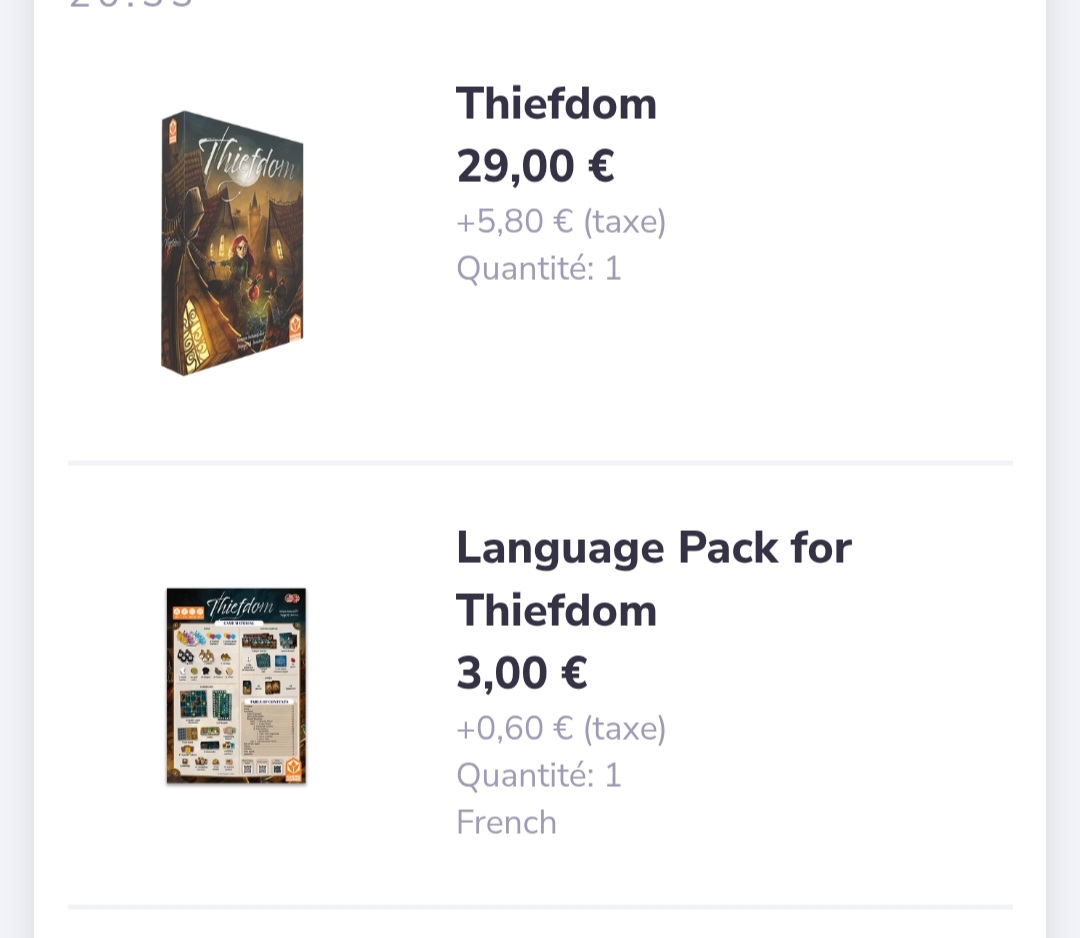Click the Thiefdom item's Quantité: 1 text

point(539,268)
